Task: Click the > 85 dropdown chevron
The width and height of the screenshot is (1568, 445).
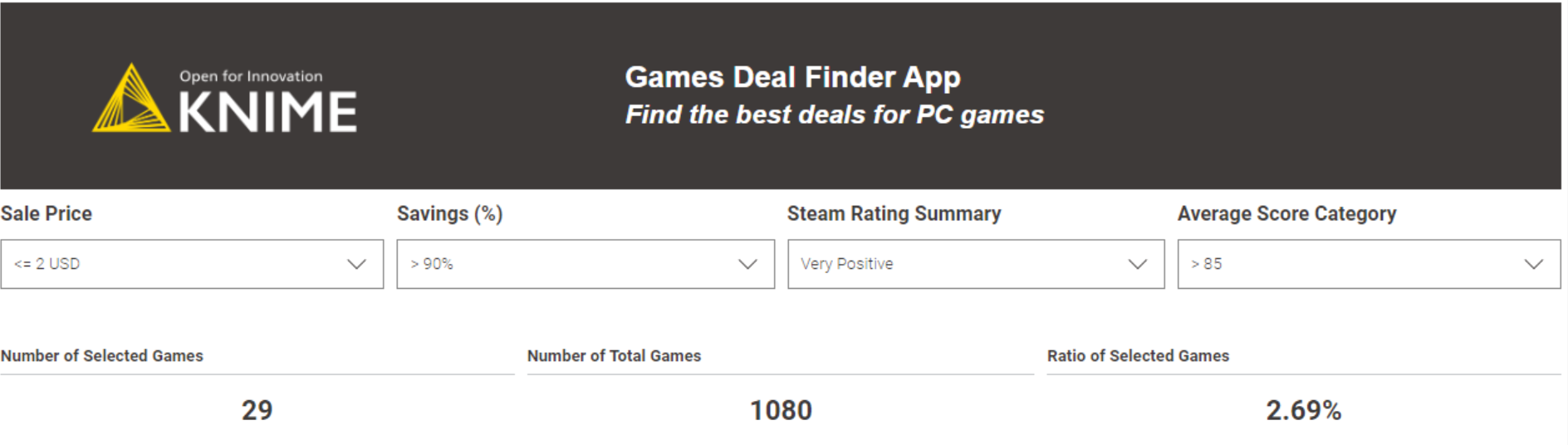Action: (1533, 264)
